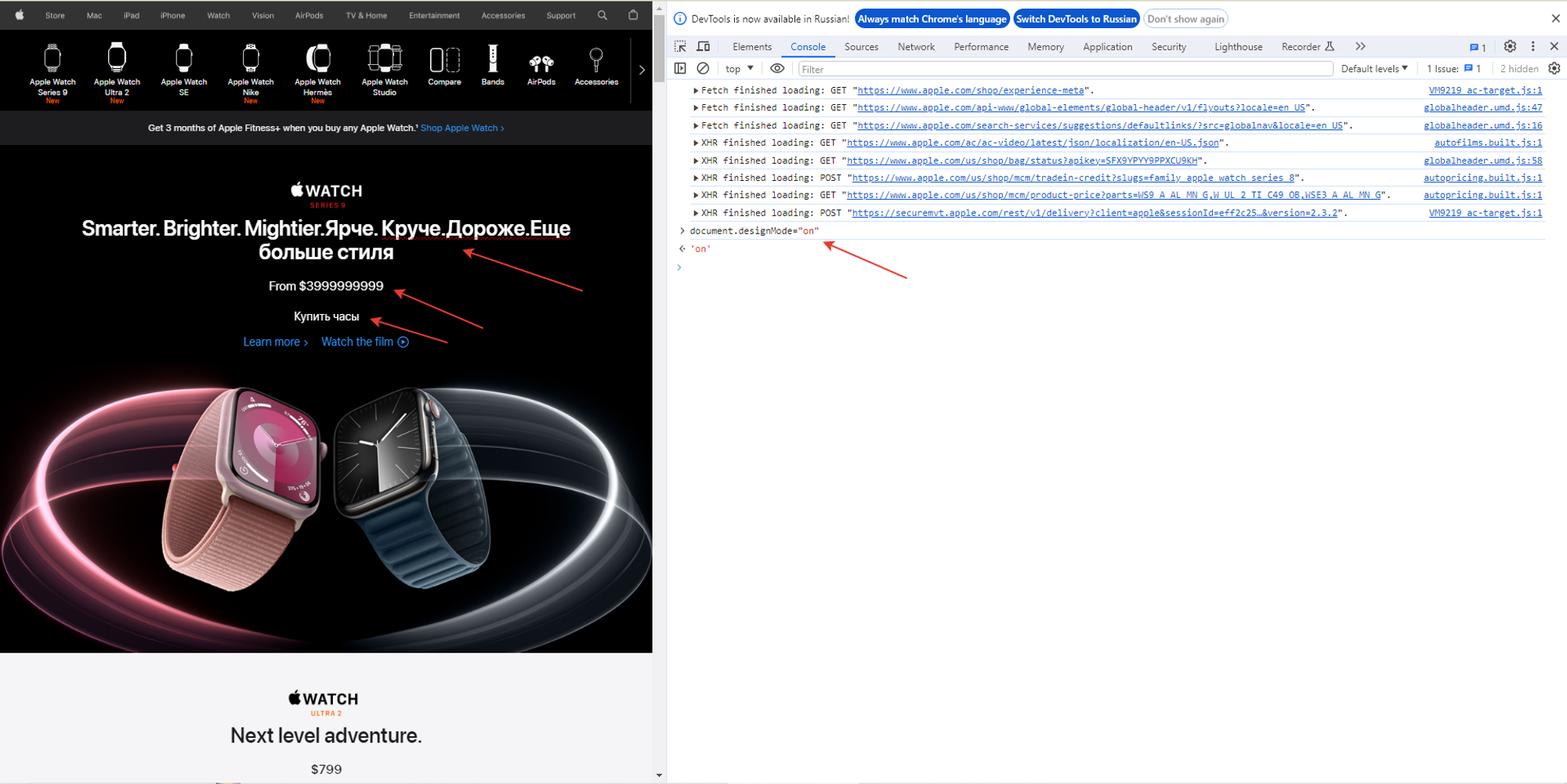Click Switch DevTools to Russian button
This screenshot has width=1567, height=784.
pyautogui.click(x=1076, y=19)
